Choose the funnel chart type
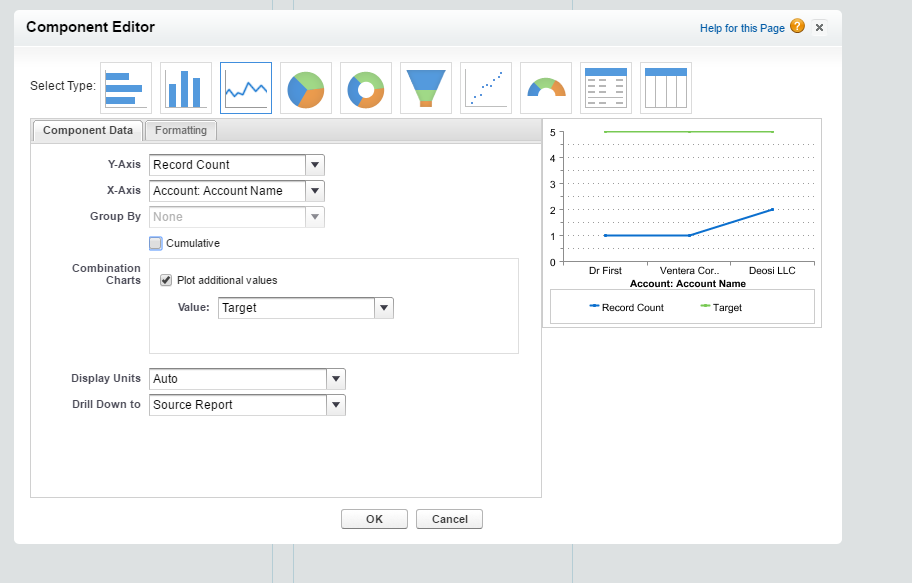Image resolution: width=912 pixels, height=583 pixels. [425, 88]
